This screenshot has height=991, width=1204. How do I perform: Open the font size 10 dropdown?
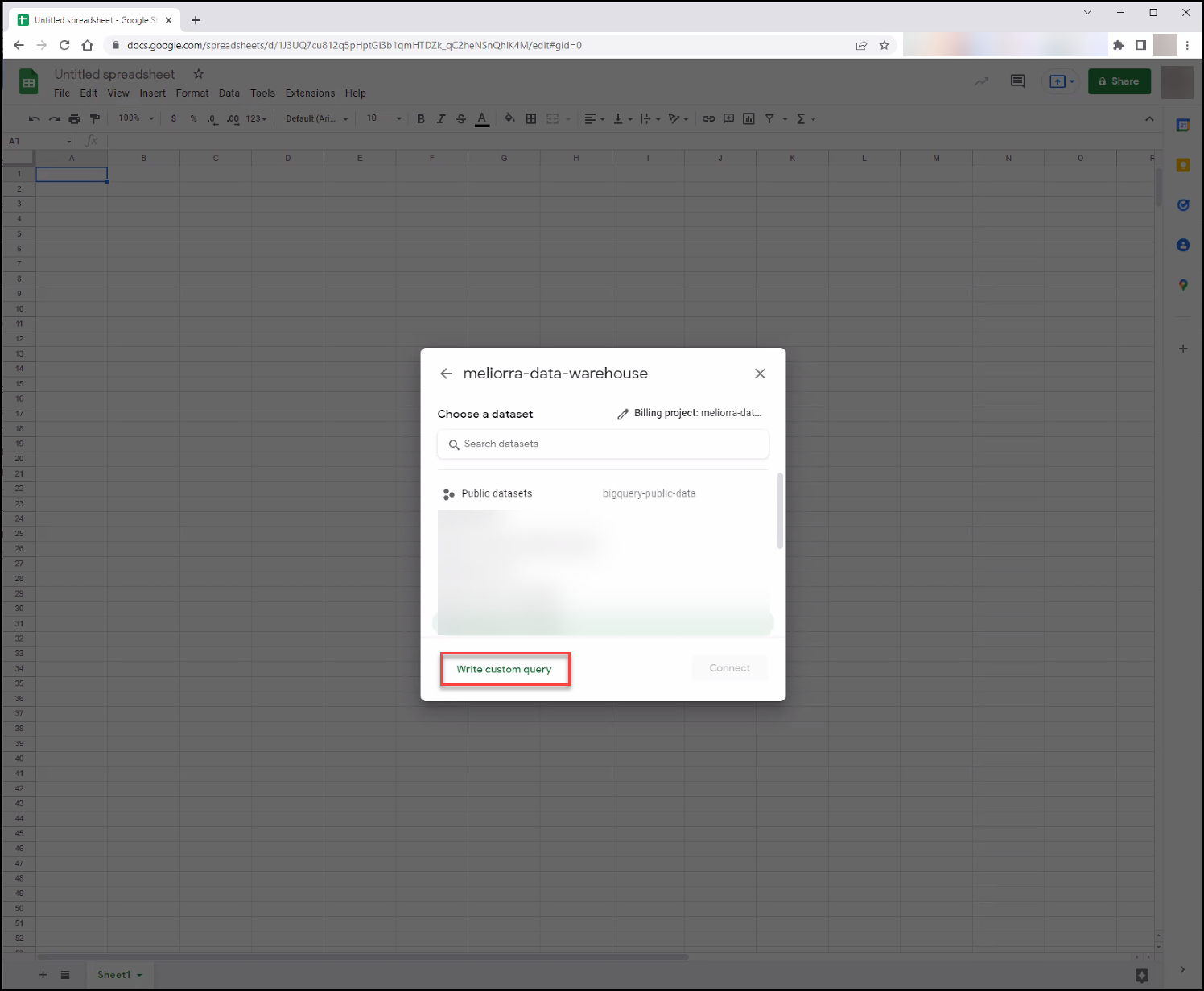(384, 118)
